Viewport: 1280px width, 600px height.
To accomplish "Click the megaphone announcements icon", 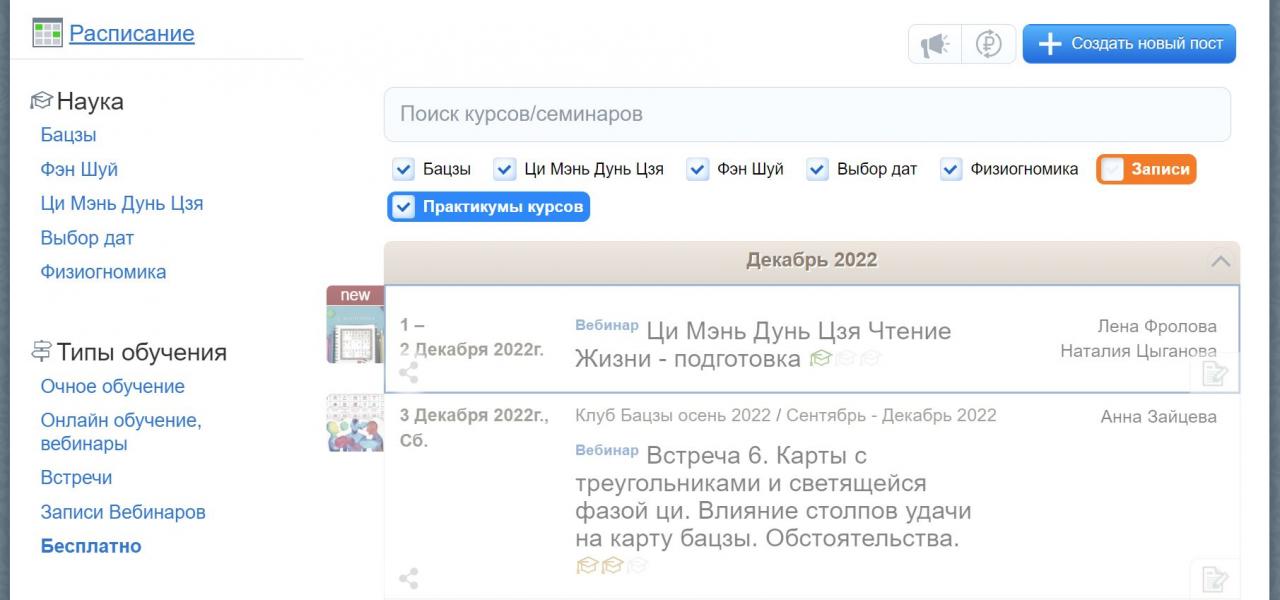I will tap(935, 44).
